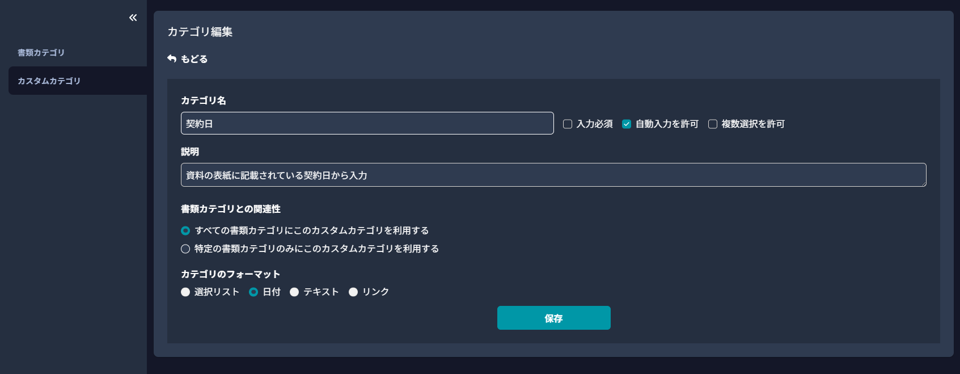
Task: Enable the 入力必須 checkbox
Action: [x=568, y=124]
